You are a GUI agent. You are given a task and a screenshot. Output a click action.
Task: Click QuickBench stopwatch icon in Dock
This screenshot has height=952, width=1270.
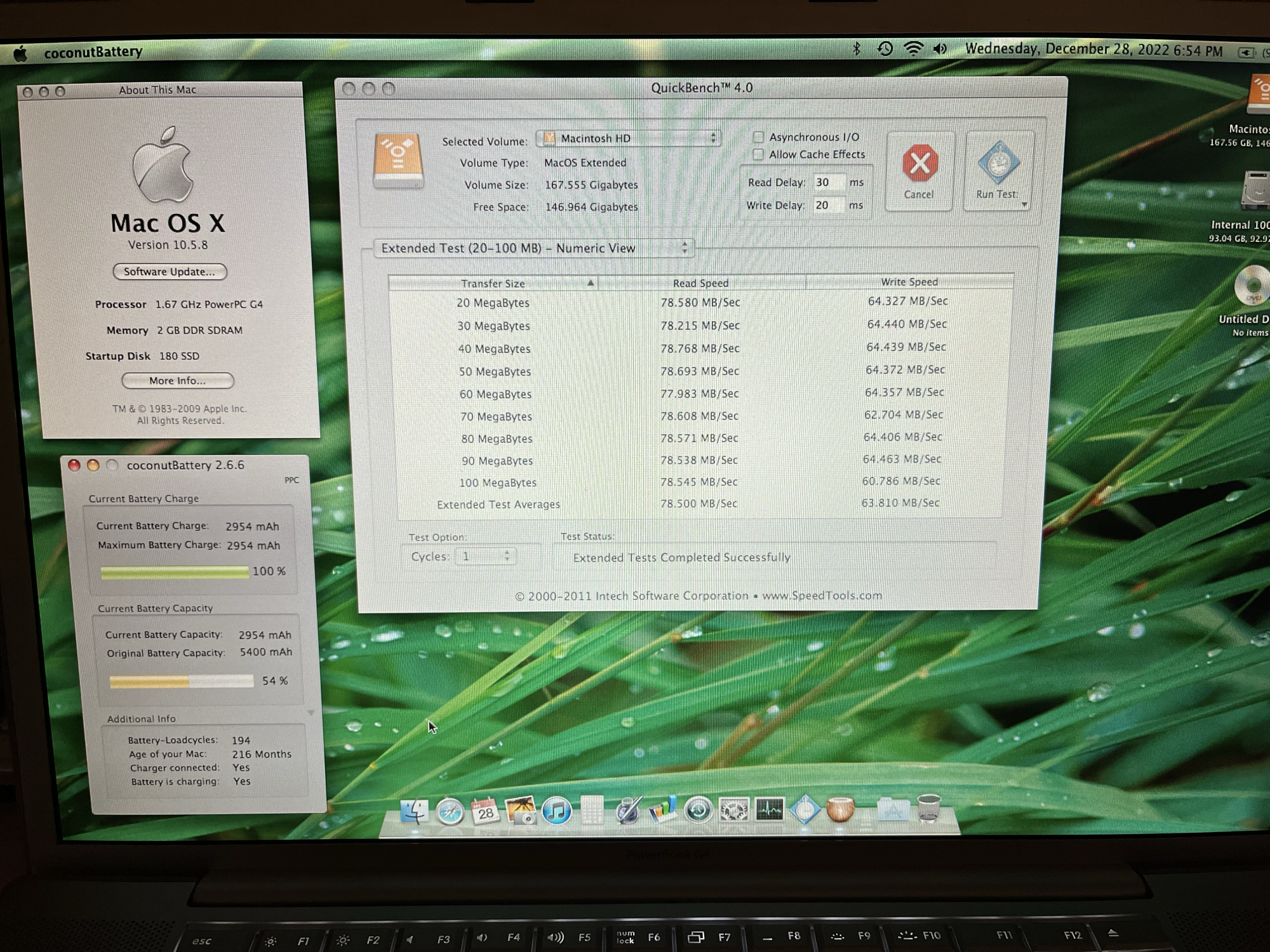[x=805, y=810]
